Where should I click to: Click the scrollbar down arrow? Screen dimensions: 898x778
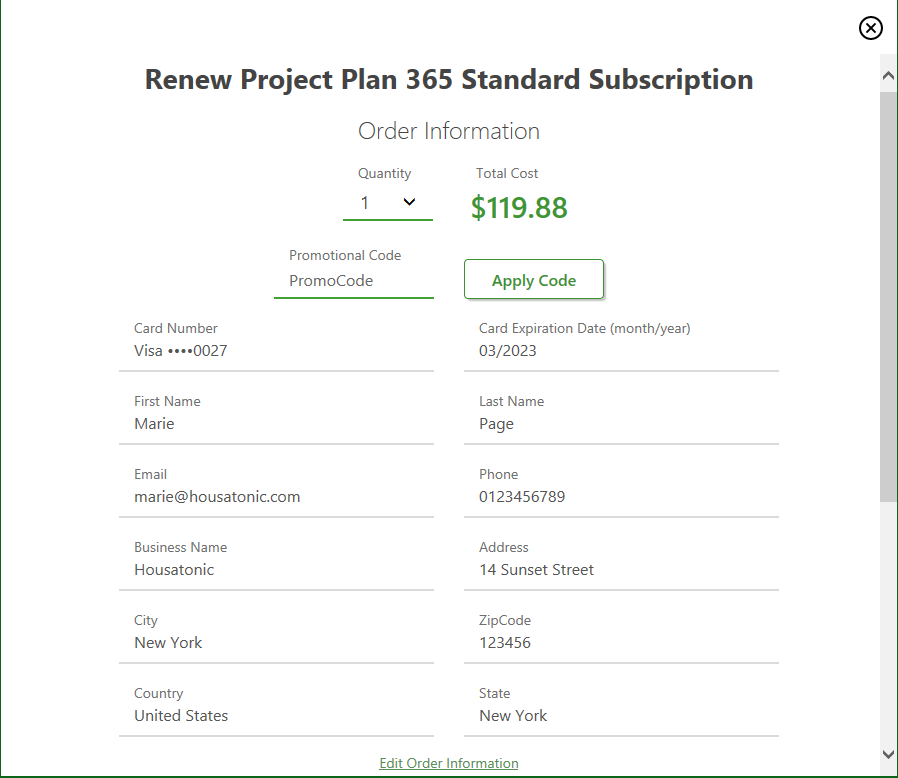pyautogui.click(x=888, y=753)
